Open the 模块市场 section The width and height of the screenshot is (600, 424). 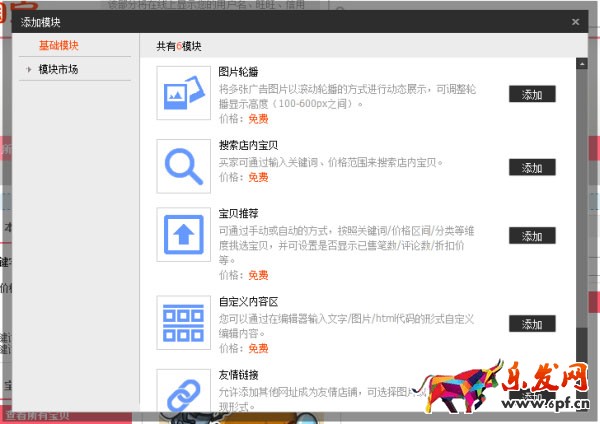tap(58, 69)
